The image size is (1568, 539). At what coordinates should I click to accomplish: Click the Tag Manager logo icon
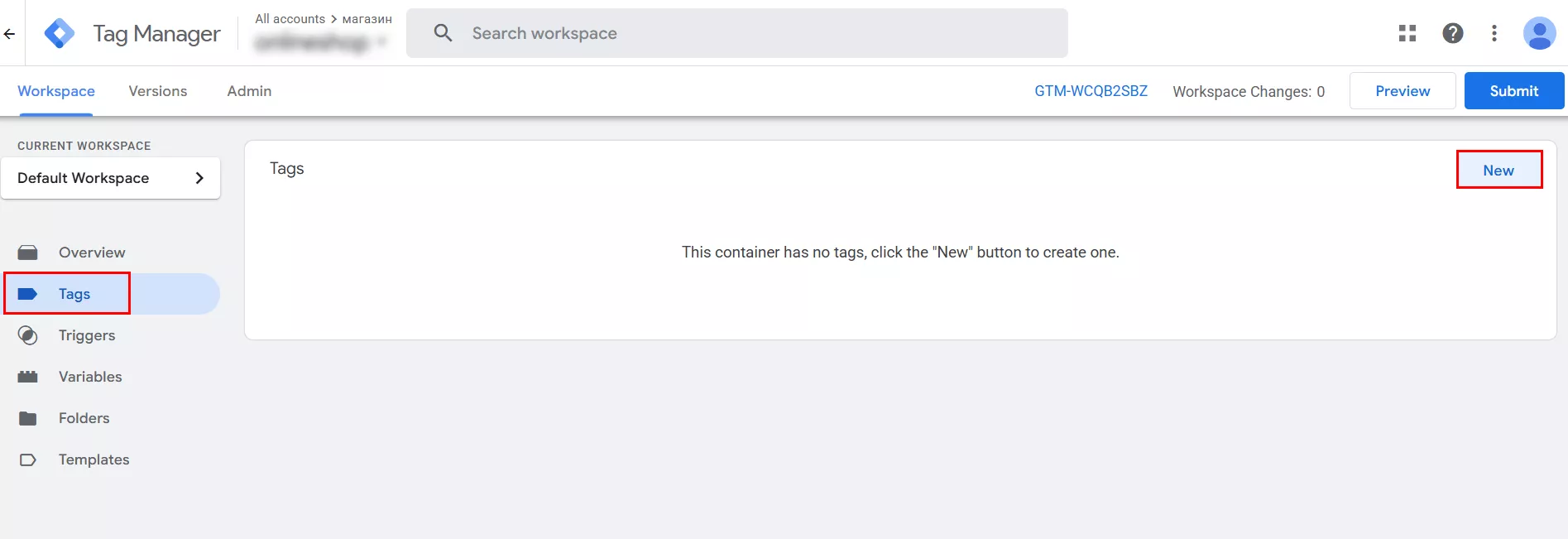point(60,34)
